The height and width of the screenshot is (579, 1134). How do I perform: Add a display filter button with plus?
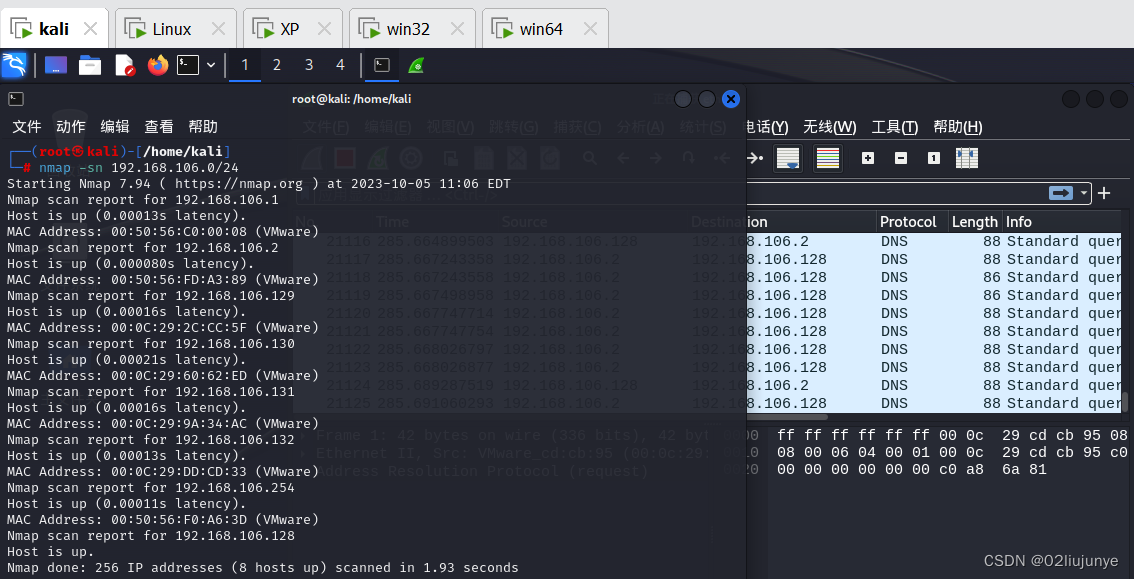point(1104,193)
